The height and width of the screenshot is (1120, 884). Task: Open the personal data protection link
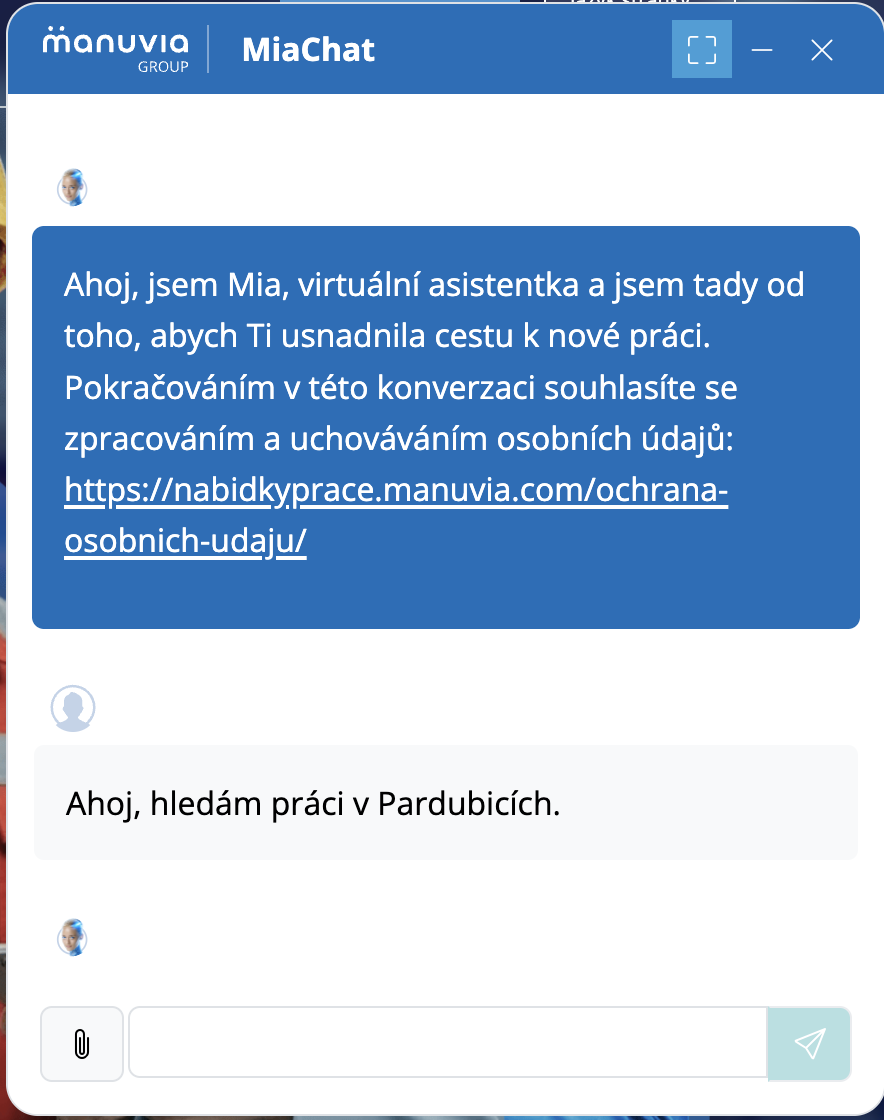[x=396, y=490]
